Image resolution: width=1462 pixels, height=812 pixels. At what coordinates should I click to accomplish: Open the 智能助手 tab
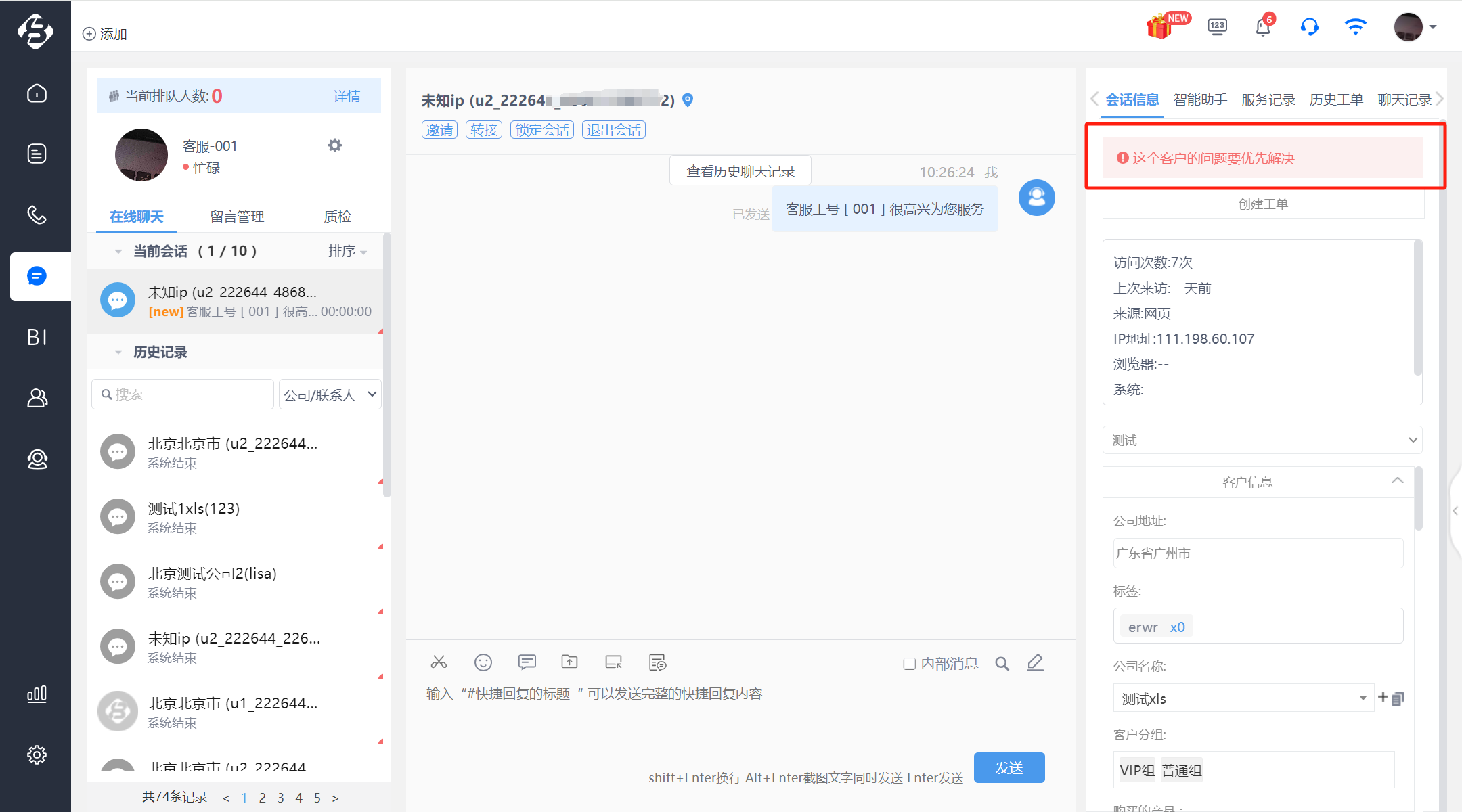pos(1200,99)
